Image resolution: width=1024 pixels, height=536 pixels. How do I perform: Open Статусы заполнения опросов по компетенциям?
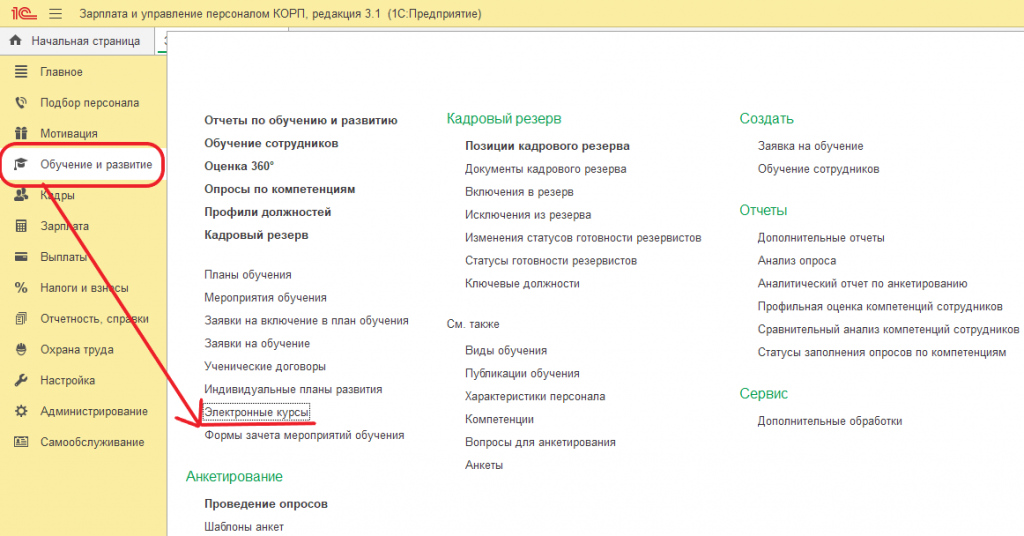pyautogui.click(x=882, y=352)
